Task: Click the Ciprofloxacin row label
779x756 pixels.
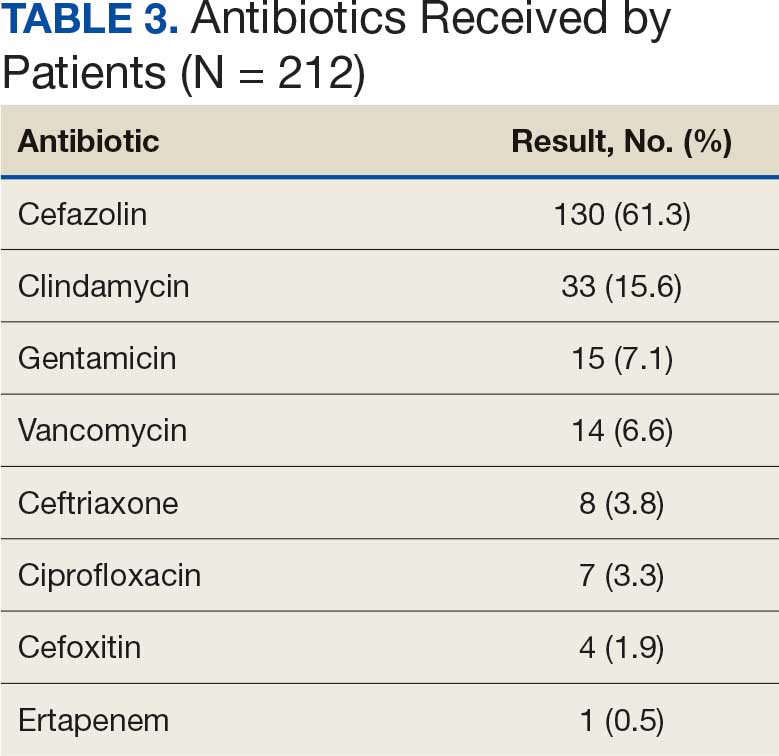Action: click(x=109, y=575)
